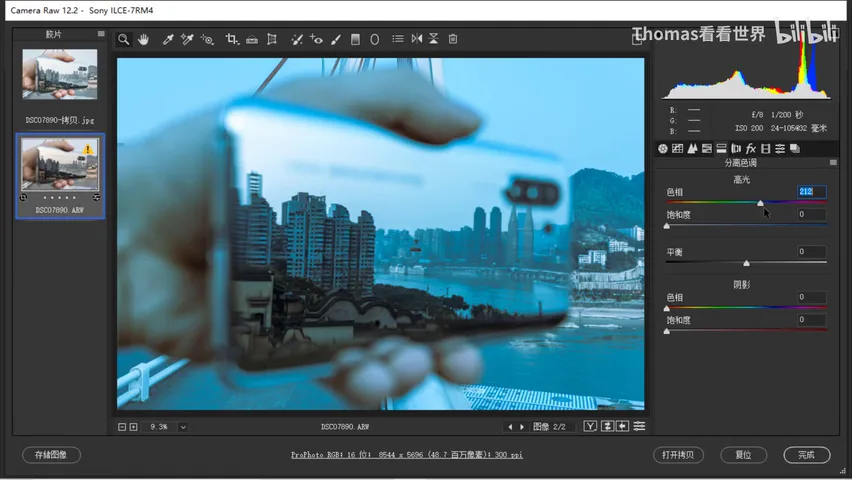Click the zoom out minus button

tap(122, 427)
